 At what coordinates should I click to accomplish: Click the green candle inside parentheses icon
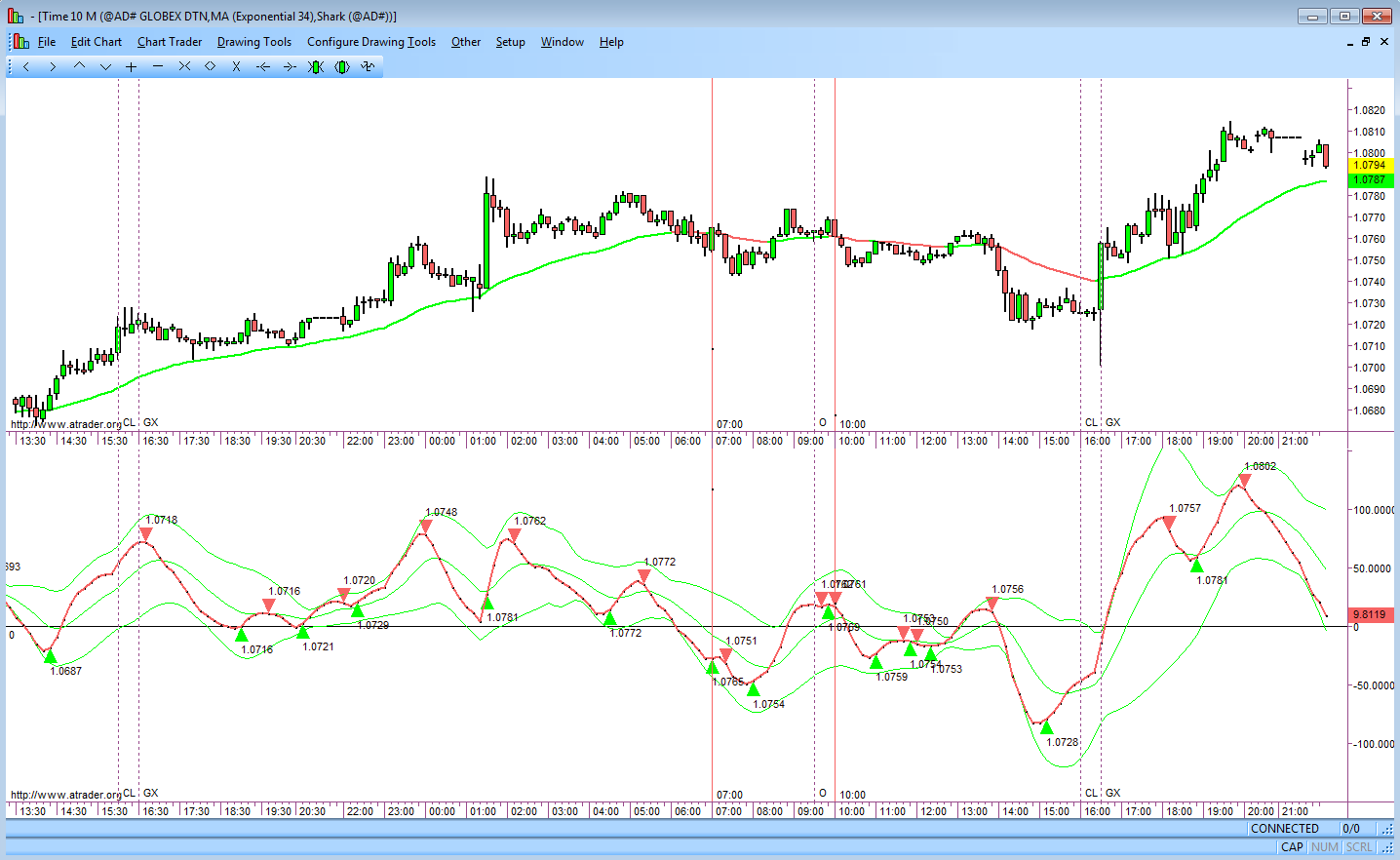[342, 66]
